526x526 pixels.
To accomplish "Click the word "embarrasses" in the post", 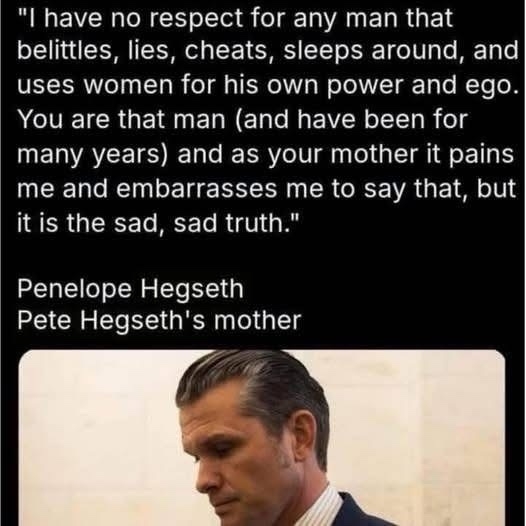I will pyautogui.click(x=197, y=189).
